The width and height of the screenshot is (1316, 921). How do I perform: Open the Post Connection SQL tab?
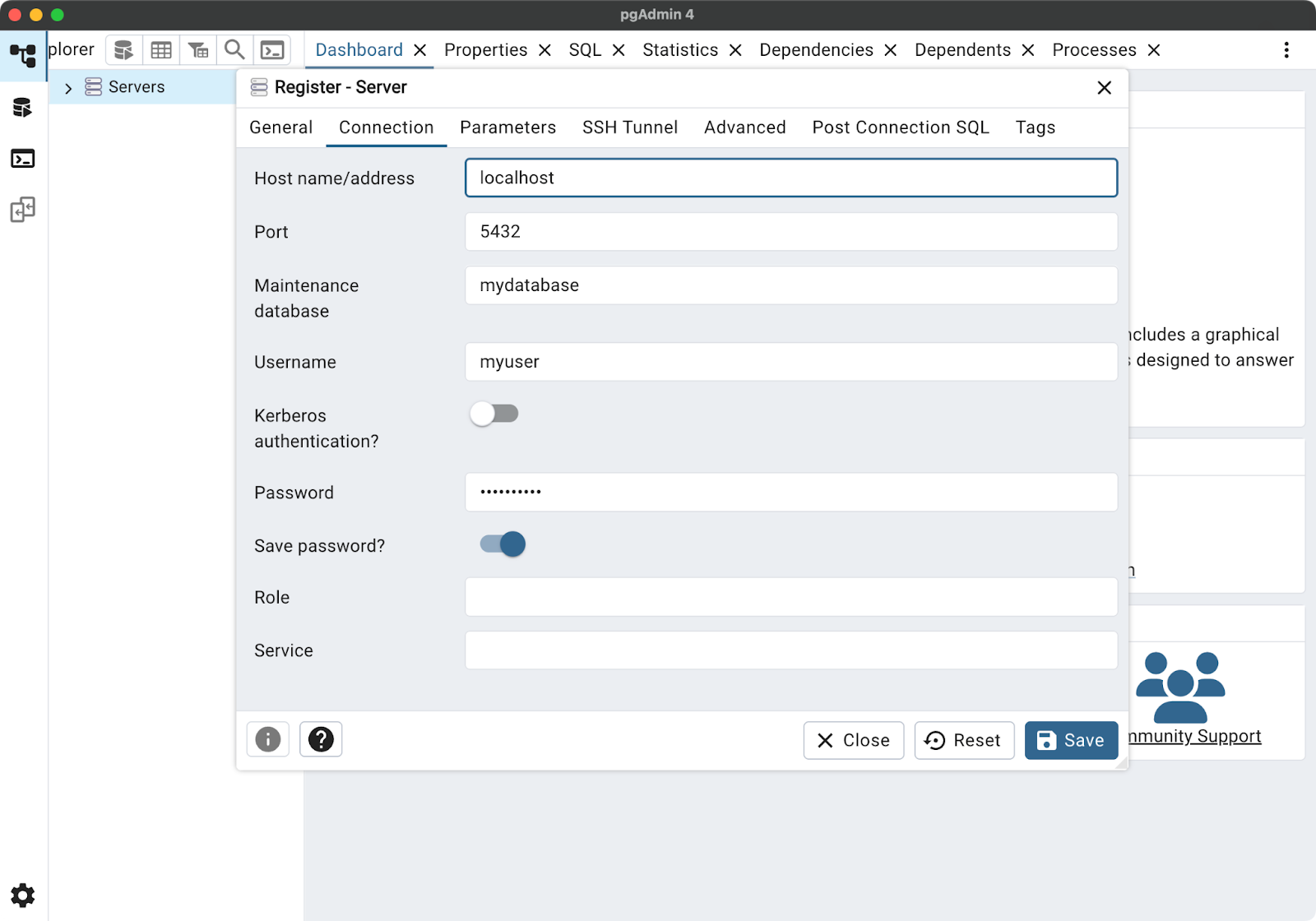point(901,127)
